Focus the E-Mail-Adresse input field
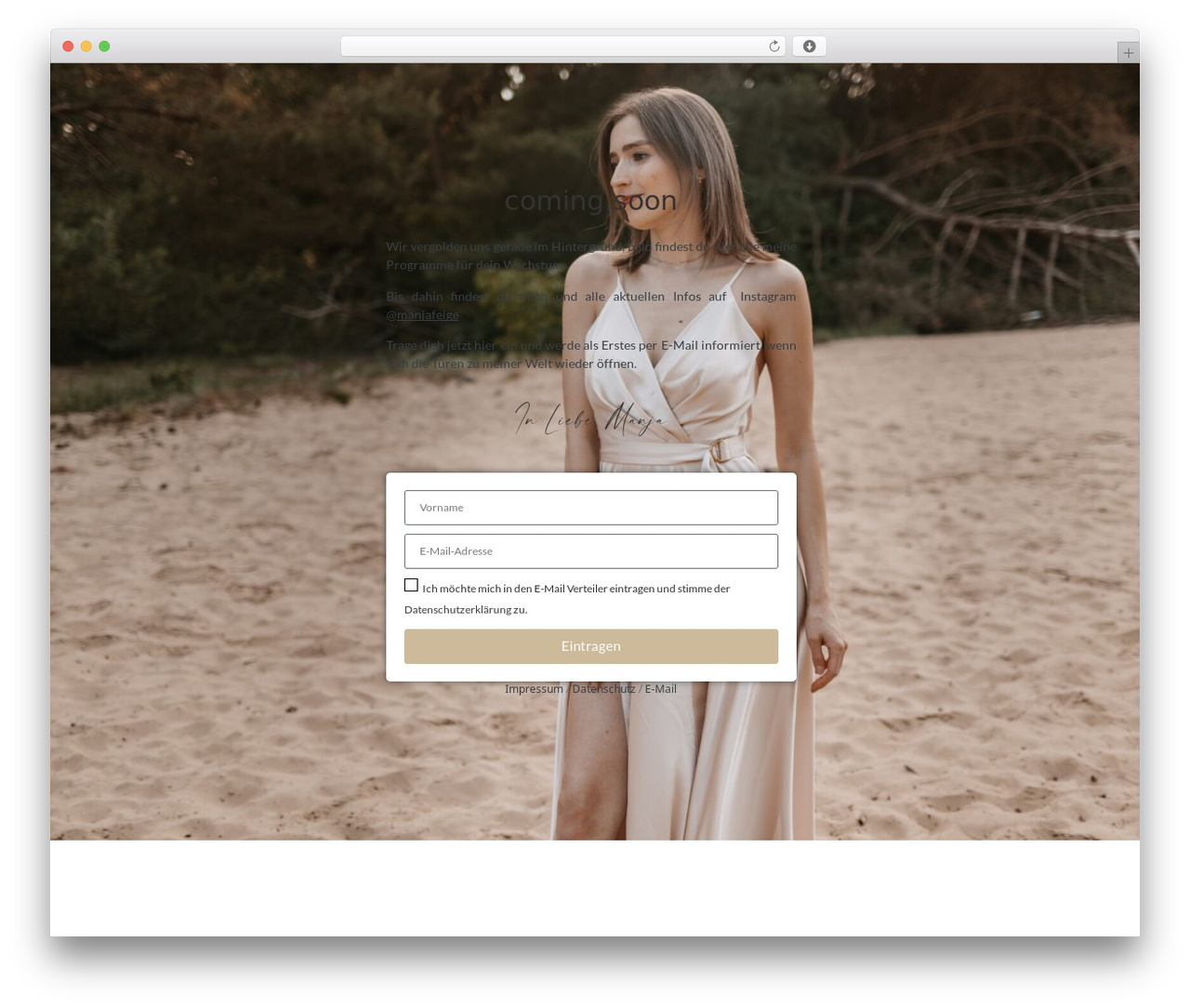 coord(591,551)
